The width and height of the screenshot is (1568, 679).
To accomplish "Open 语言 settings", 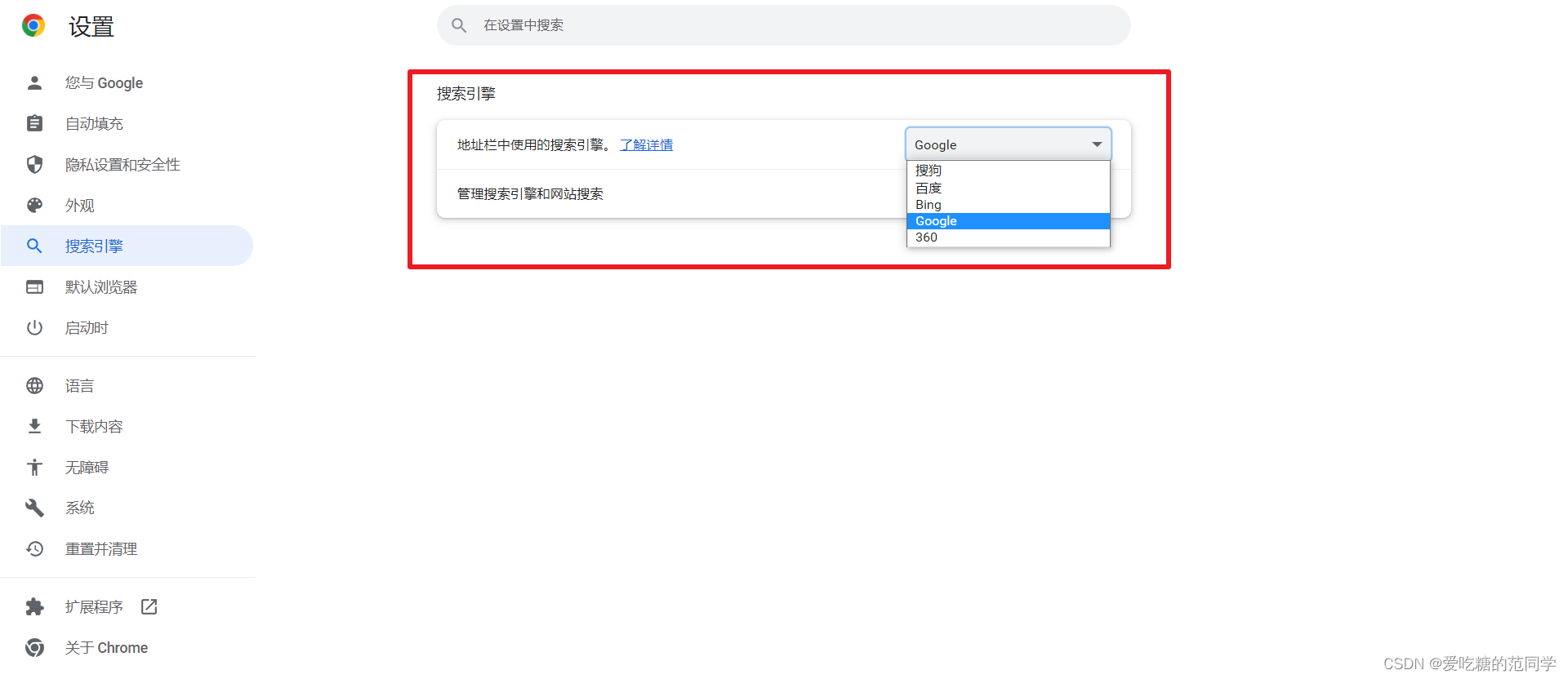I will click(x=127, y=385).
